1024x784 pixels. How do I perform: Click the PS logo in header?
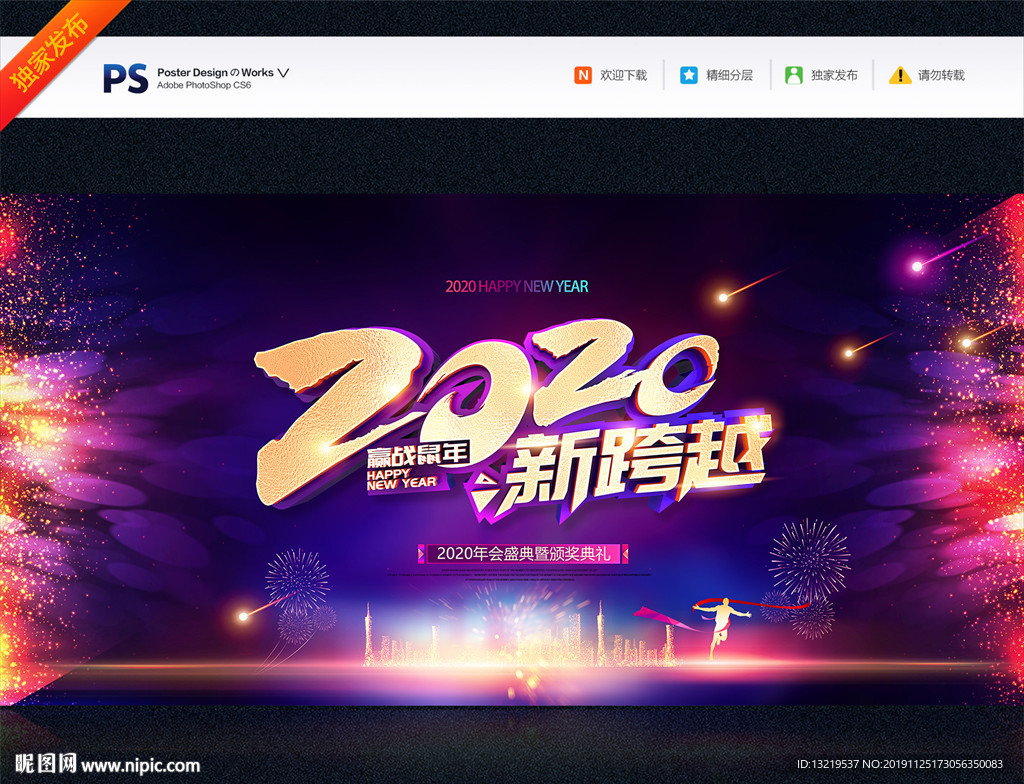[125, 78]
